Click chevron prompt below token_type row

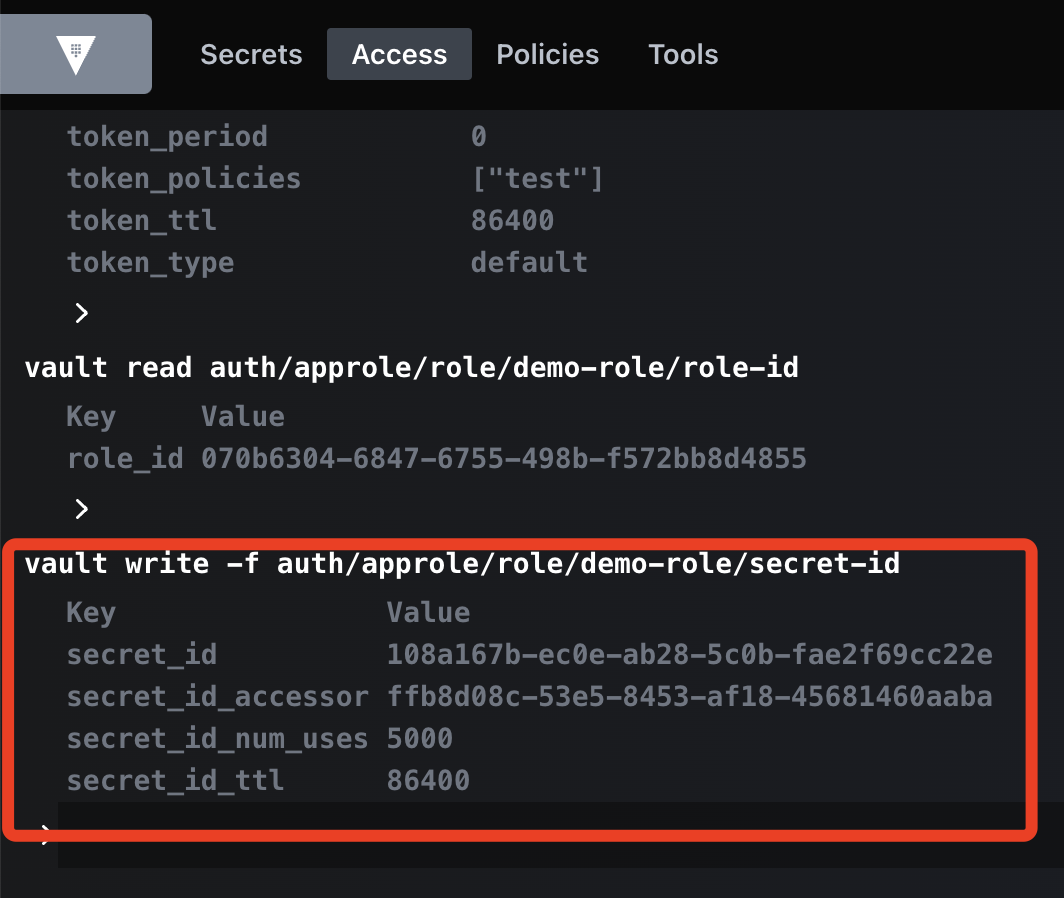(x=81, y=313)
